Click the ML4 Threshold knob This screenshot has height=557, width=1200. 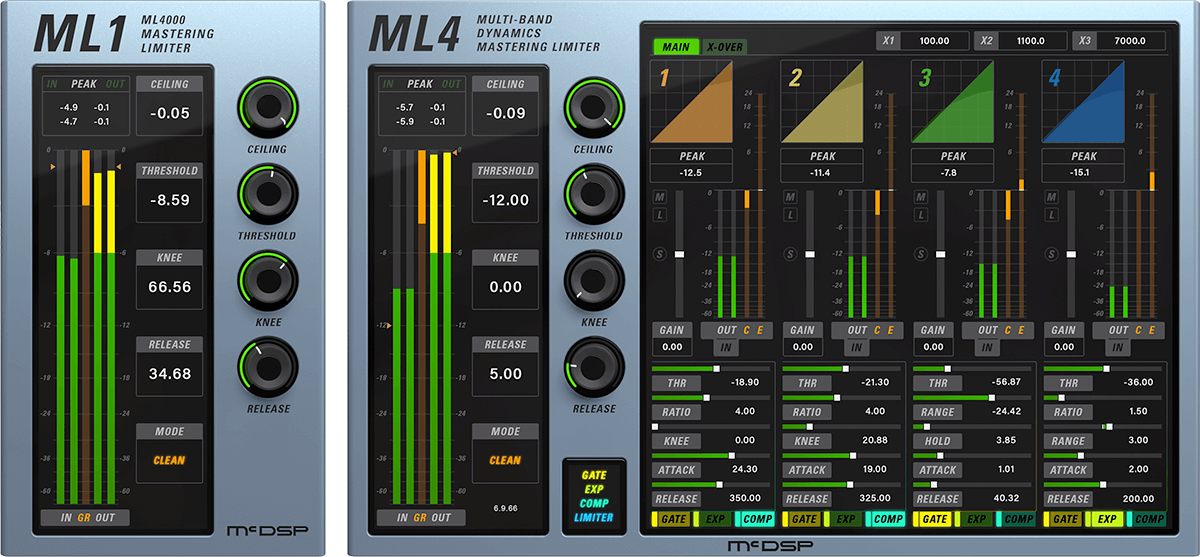click(594, 195)
